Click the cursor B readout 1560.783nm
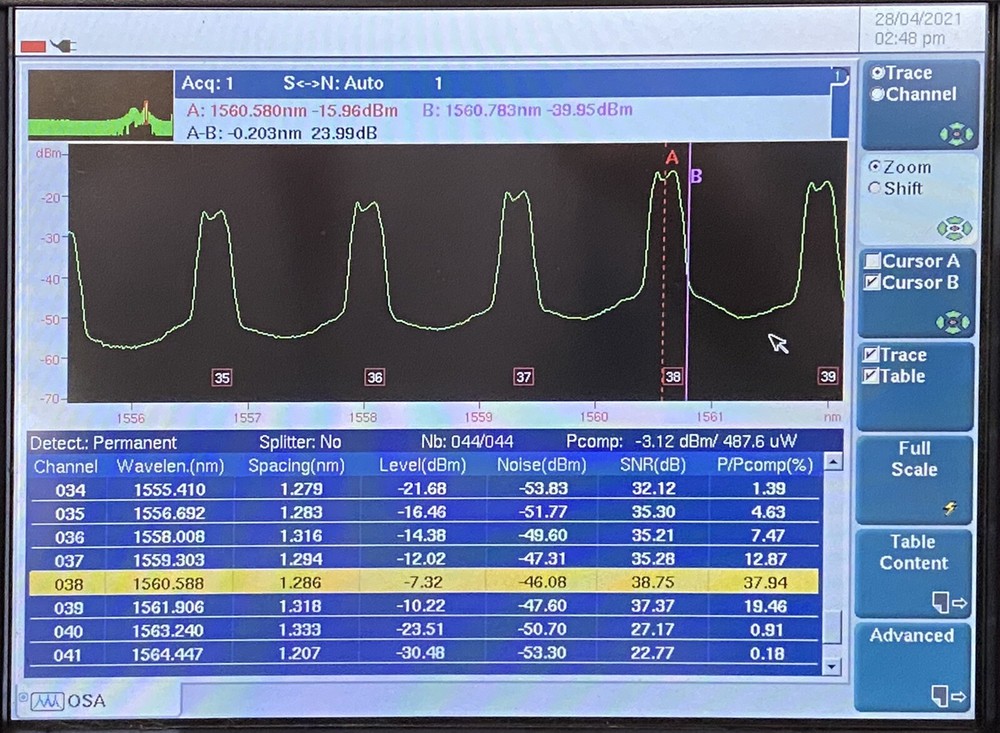This screenshot has height=733, width=1000. pos(527,110)
